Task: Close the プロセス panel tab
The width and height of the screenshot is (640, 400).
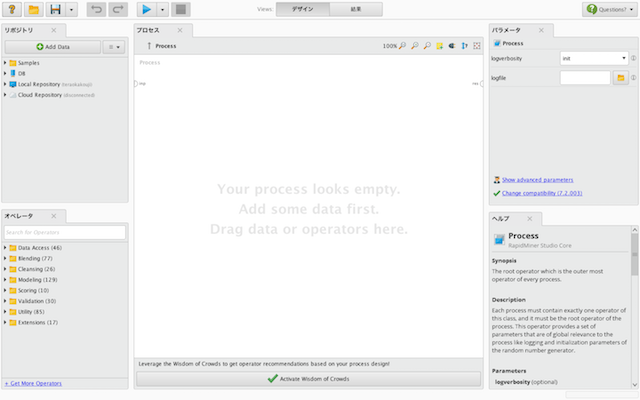Action: point(180,30)
